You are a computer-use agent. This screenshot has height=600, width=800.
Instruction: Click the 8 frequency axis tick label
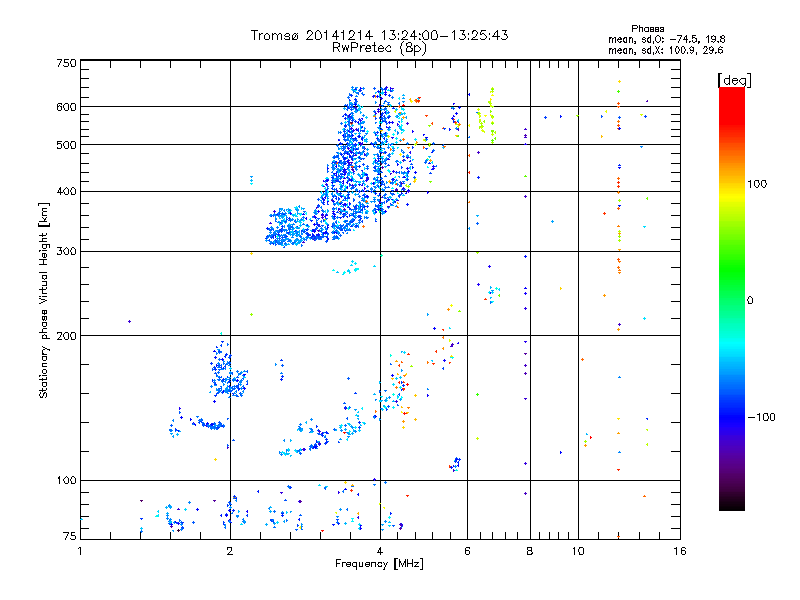530,551
